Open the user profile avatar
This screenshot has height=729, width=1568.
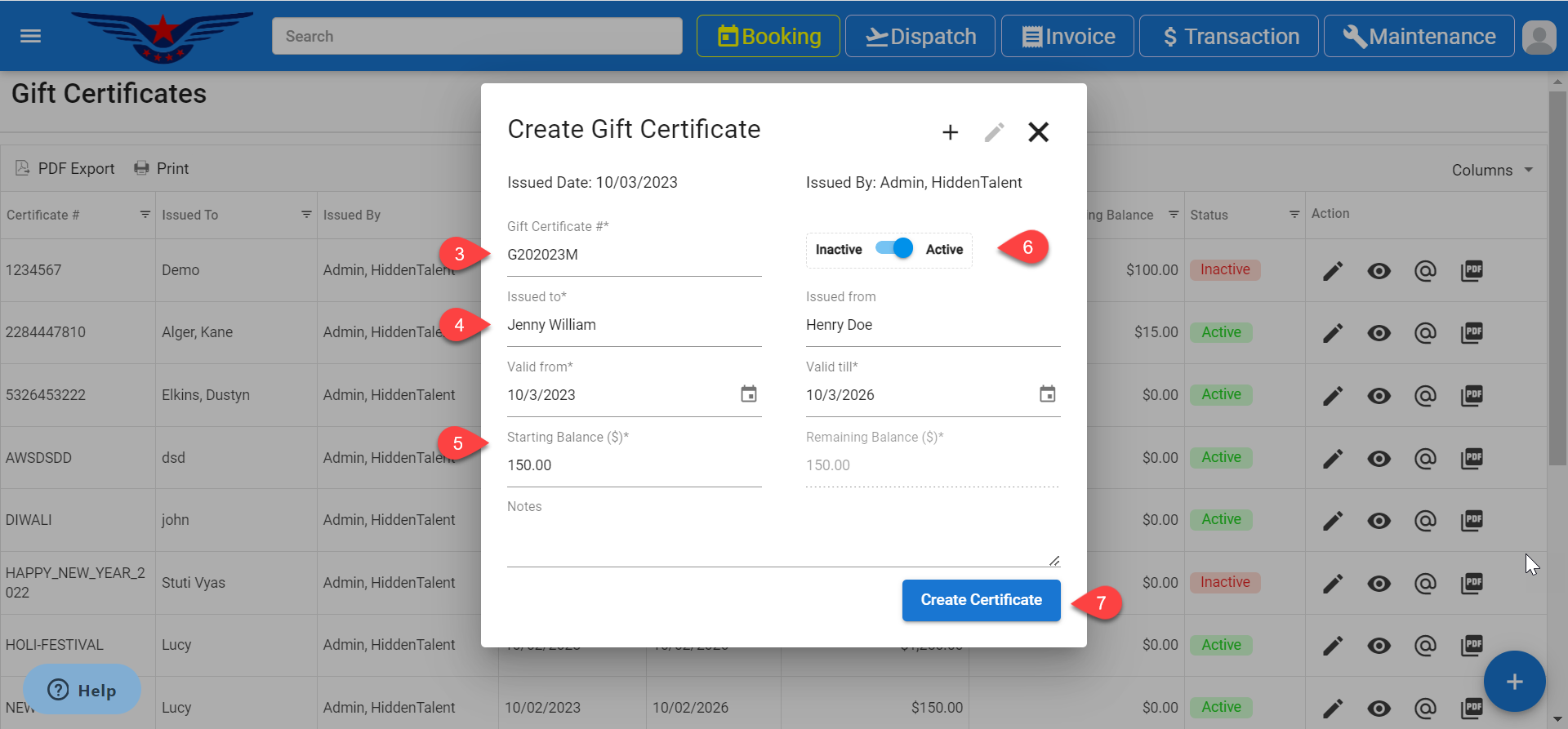point(1539,37)
